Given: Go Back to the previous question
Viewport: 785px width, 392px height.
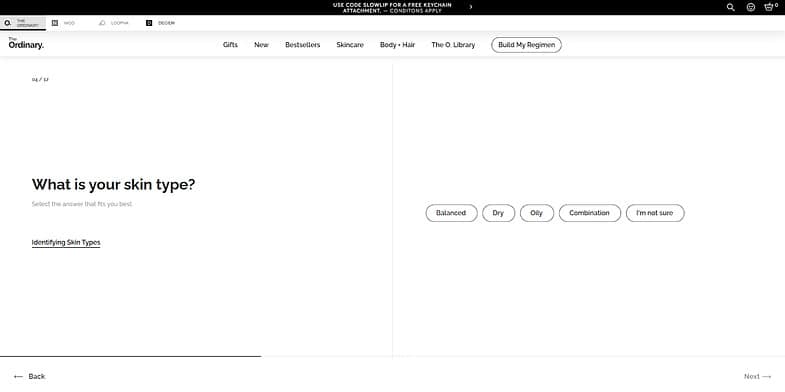Looking at the screenshot, I should click(x=30, y=376).
